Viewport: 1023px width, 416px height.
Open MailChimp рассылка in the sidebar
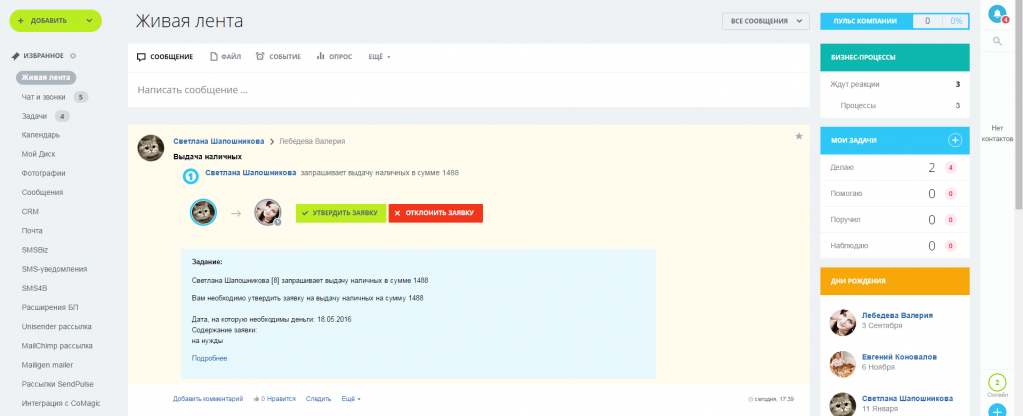[57, 346]
